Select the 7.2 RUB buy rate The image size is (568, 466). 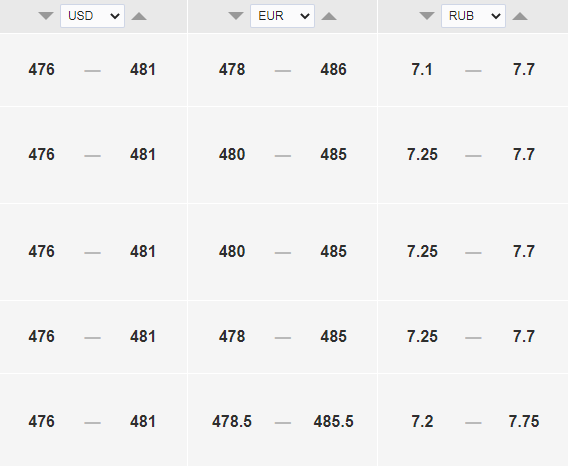click(x=422, y=421)
